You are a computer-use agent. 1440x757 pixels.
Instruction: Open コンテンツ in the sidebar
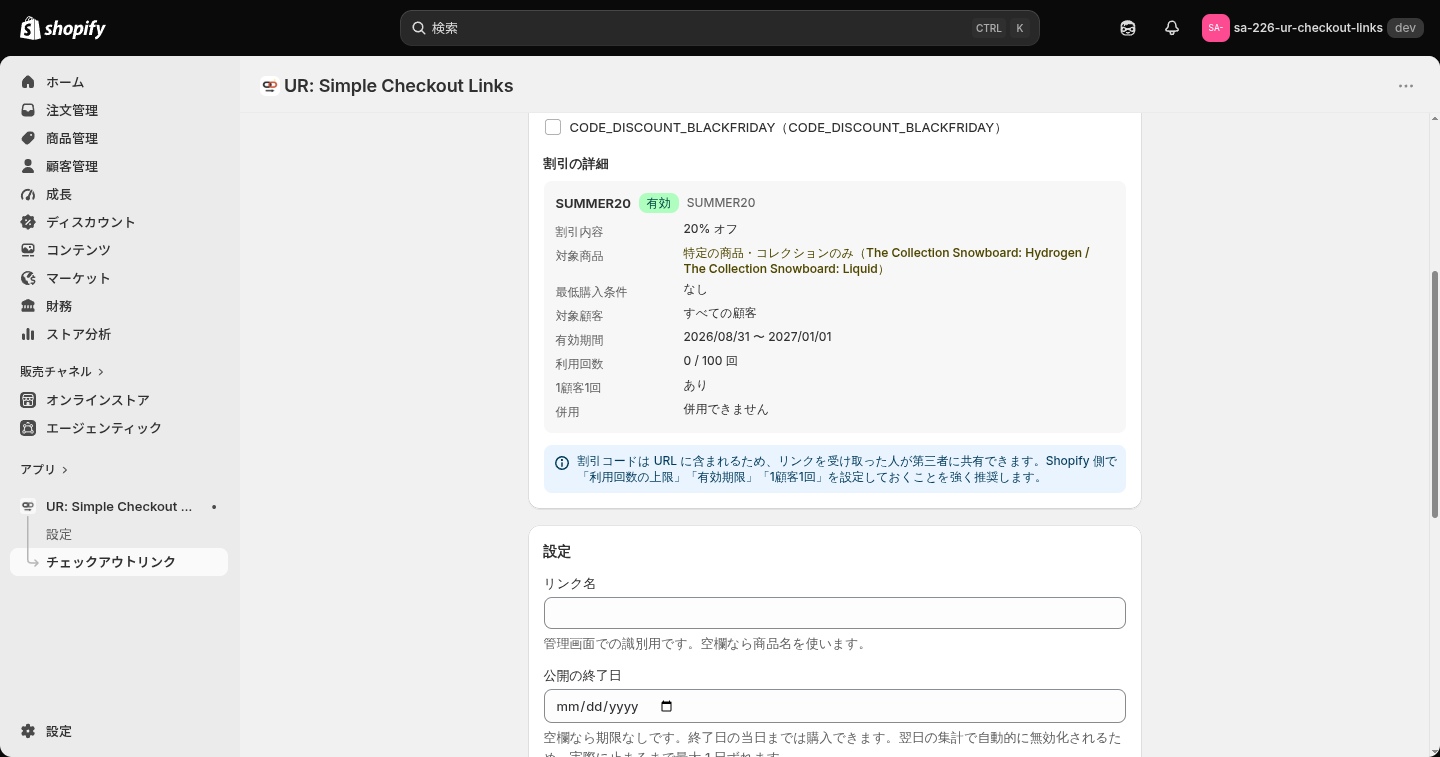[119, 250]
